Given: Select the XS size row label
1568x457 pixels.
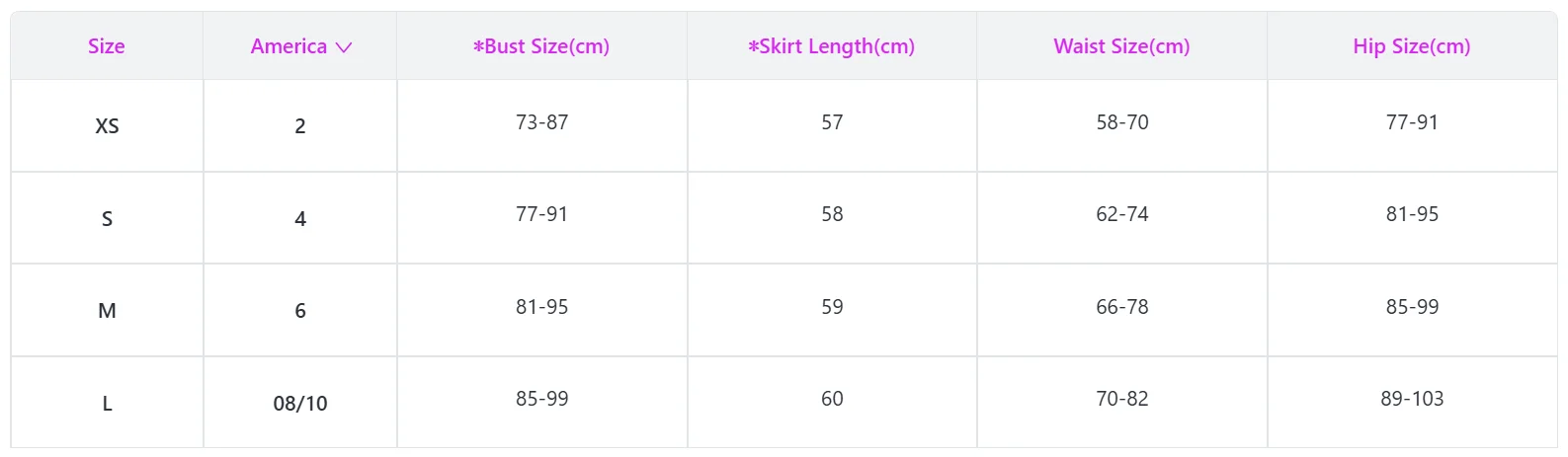Looking at the screenshot, I should (107, 126).
